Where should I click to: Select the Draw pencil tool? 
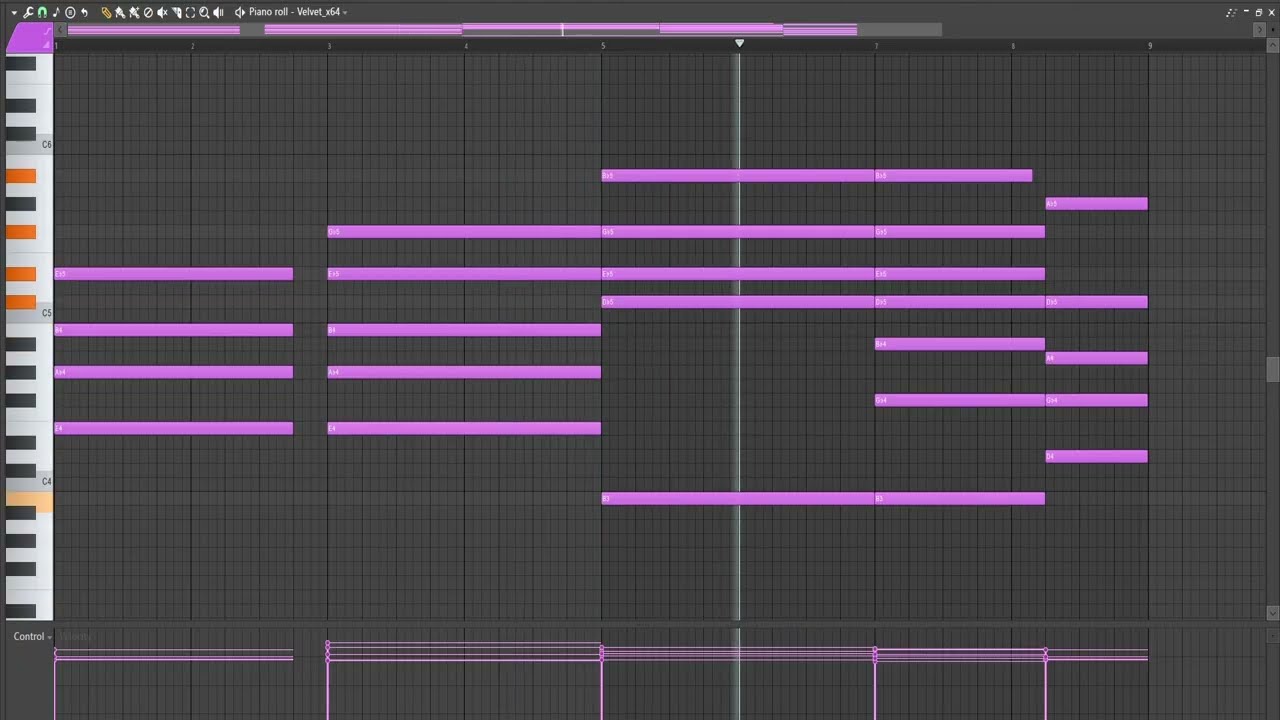coord(106,12)
